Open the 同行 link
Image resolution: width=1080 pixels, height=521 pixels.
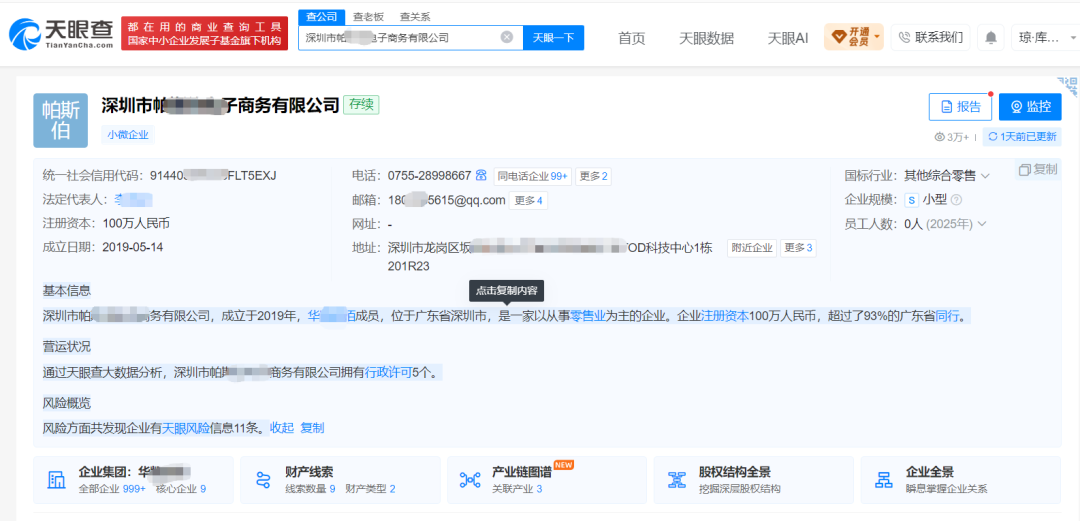947,316
